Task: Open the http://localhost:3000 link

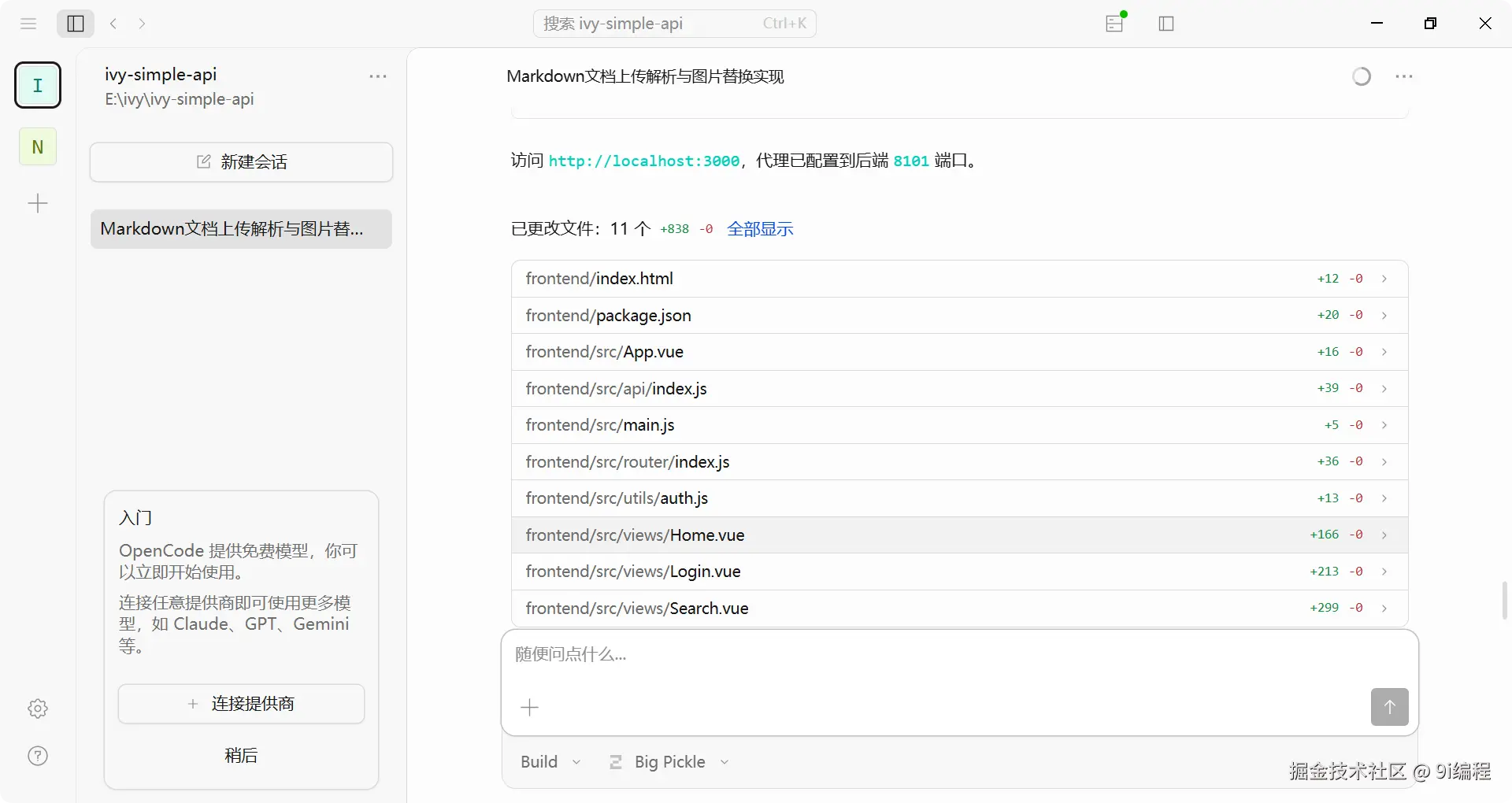Action: click(644, 161)
